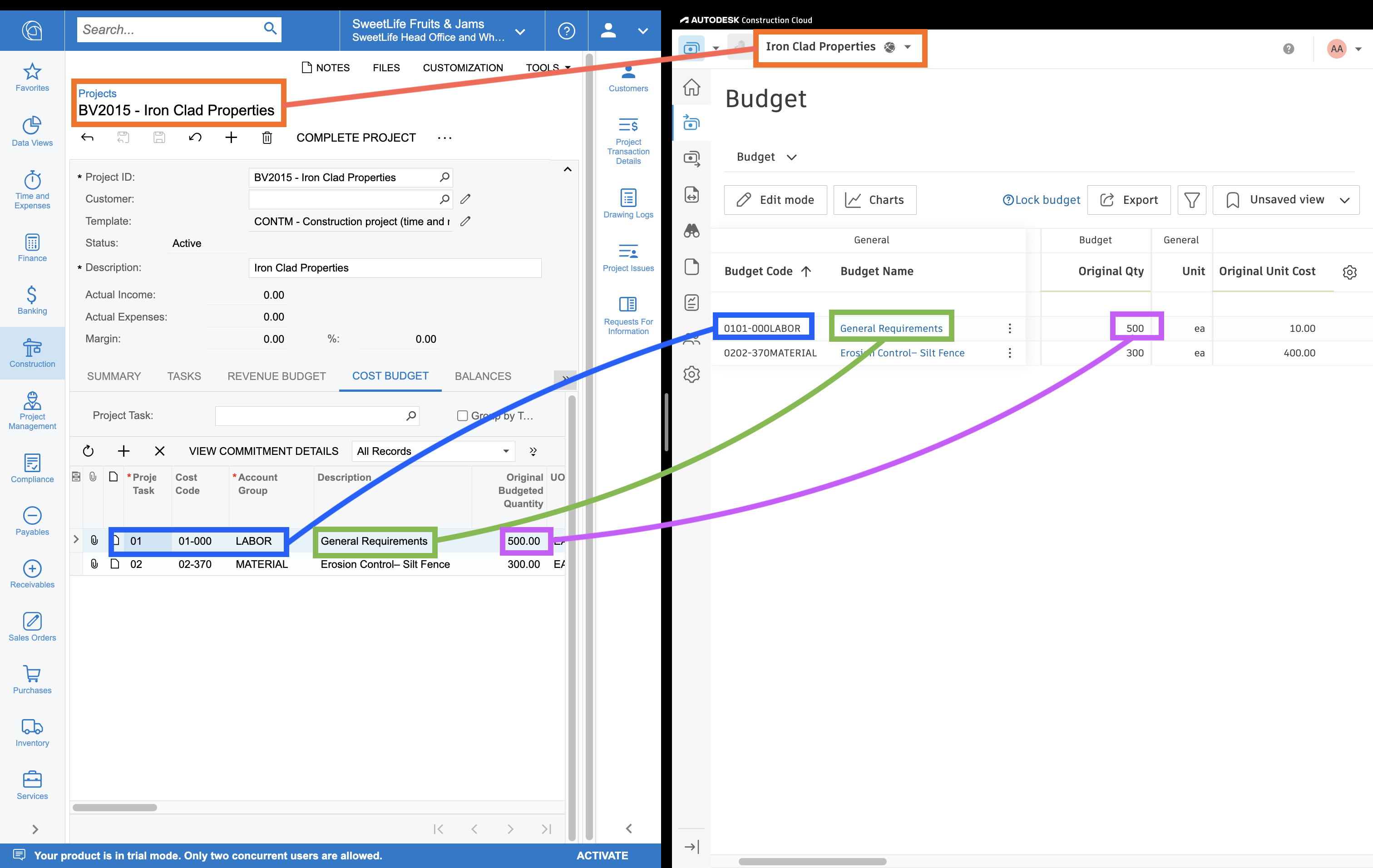
Task: Refresh the cost budget grid
Action: click(88, 451)
